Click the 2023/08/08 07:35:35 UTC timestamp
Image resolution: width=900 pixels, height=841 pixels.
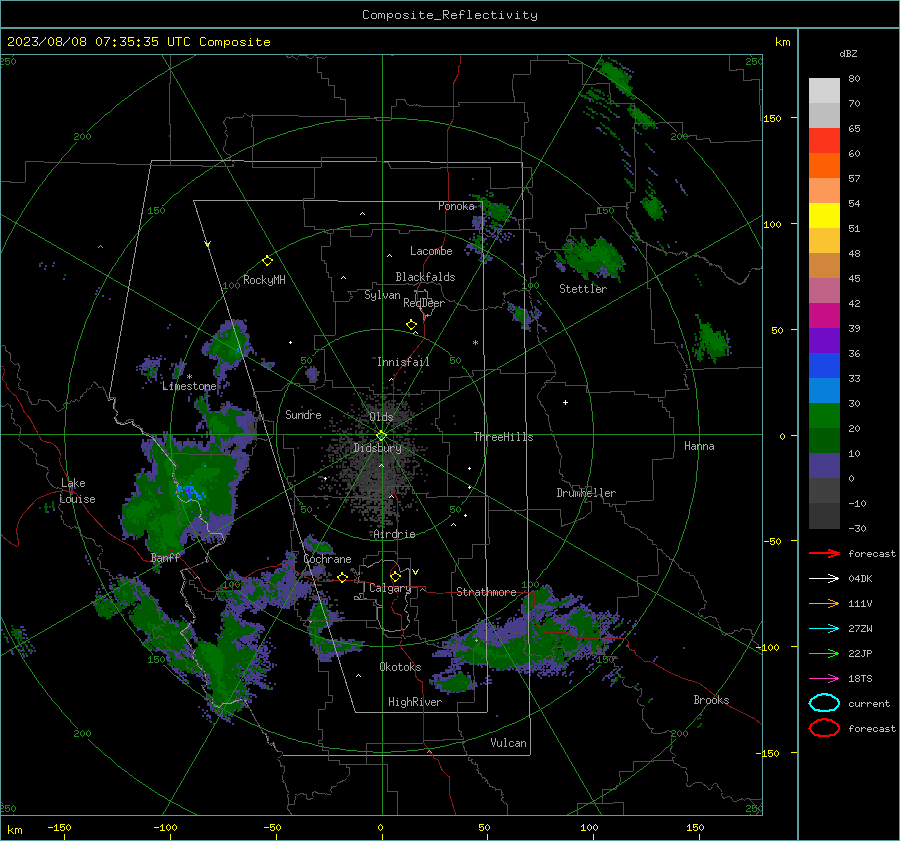[99, 42]
